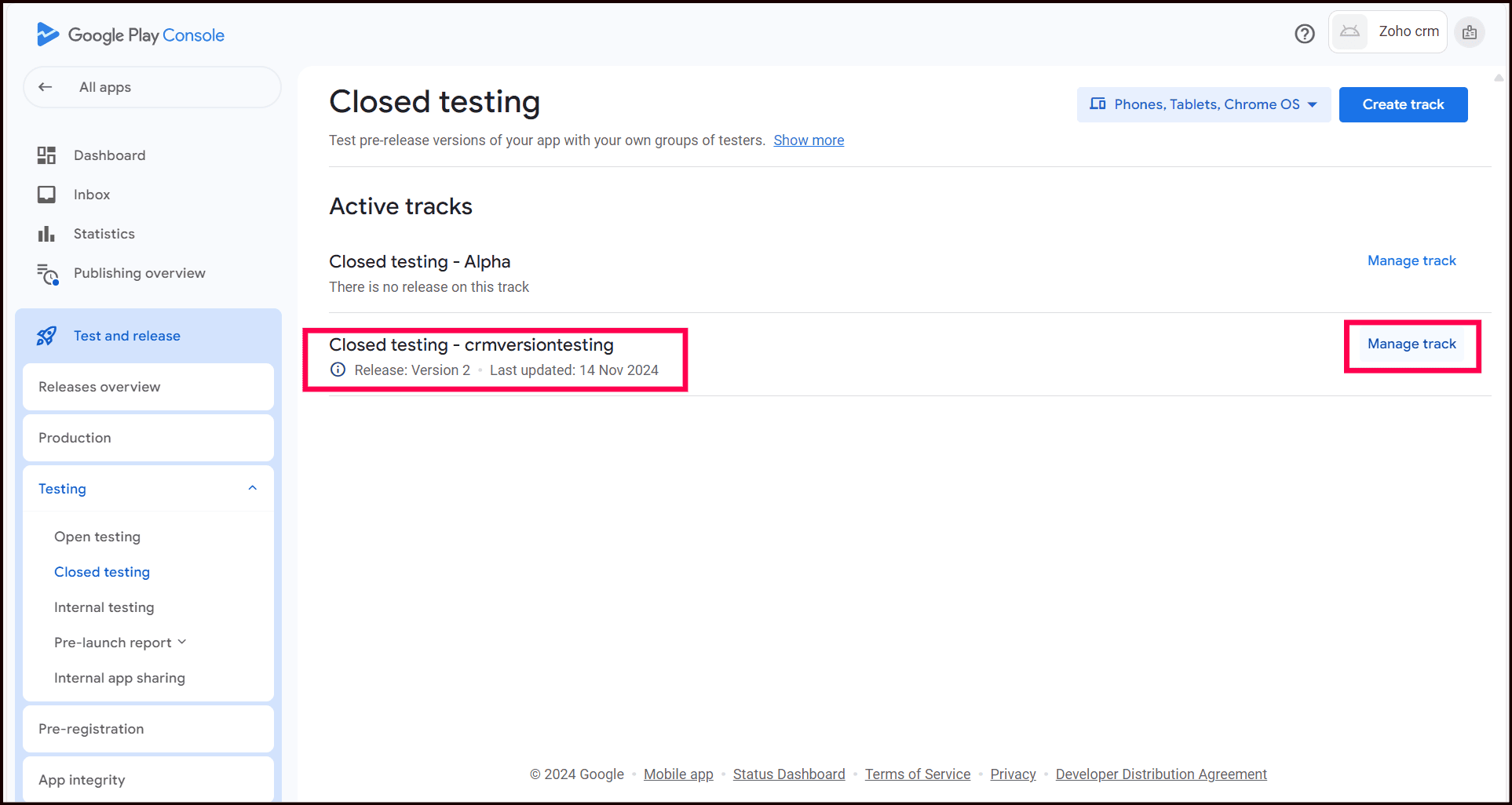Go to Releases overview
This screenshot has width=1512, height=805.
pyautogui.click(x=100, y=387)
